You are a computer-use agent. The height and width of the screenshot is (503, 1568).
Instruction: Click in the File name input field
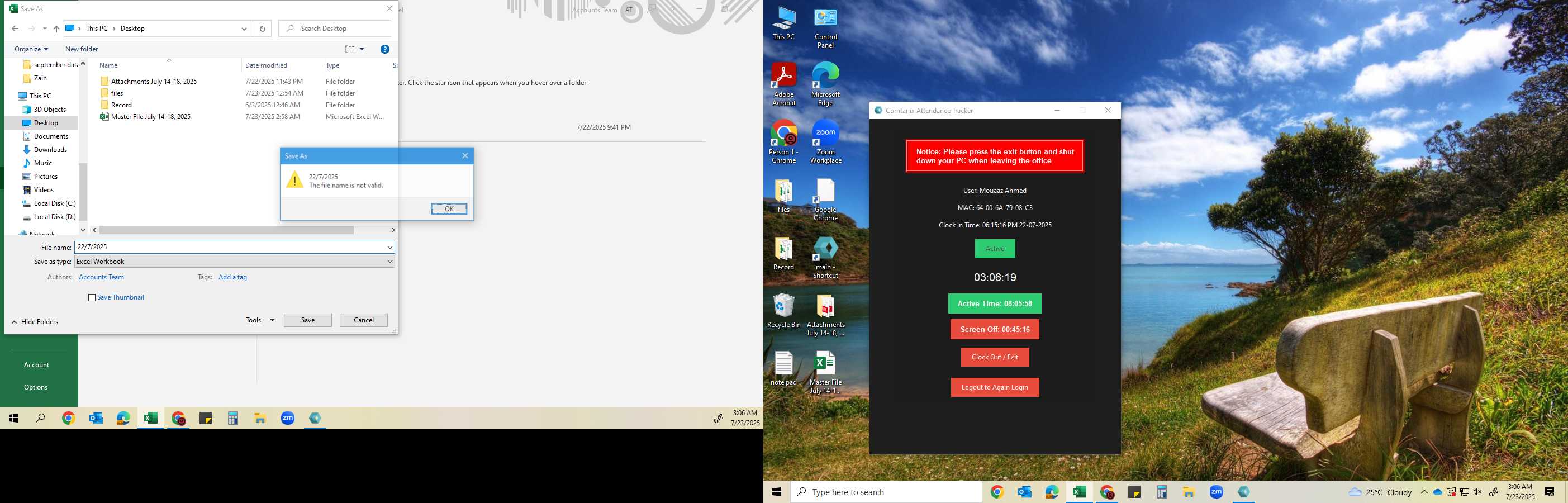pyautogui.click(x=230, y=247)
